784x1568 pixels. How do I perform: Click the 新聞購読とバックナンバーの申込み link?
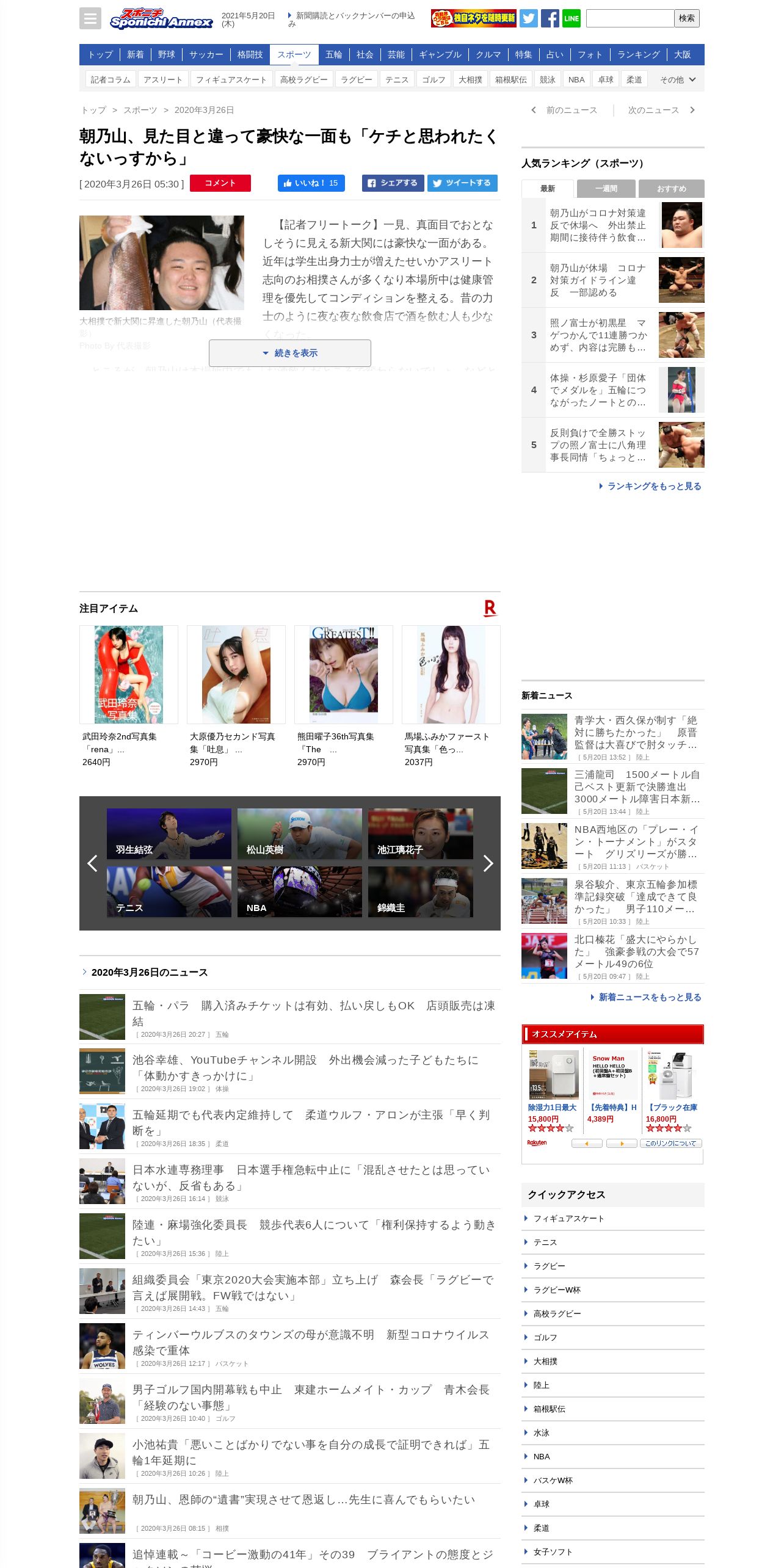click(x=352, y=20)
